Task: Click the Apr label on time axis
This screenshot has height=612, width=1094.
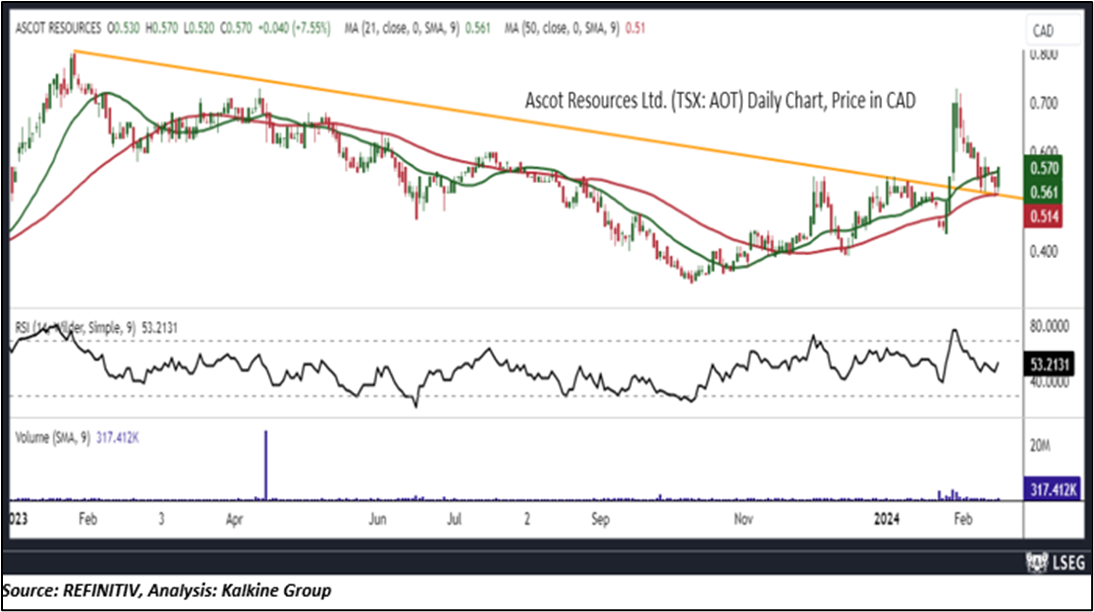Action: coord(234,519)
